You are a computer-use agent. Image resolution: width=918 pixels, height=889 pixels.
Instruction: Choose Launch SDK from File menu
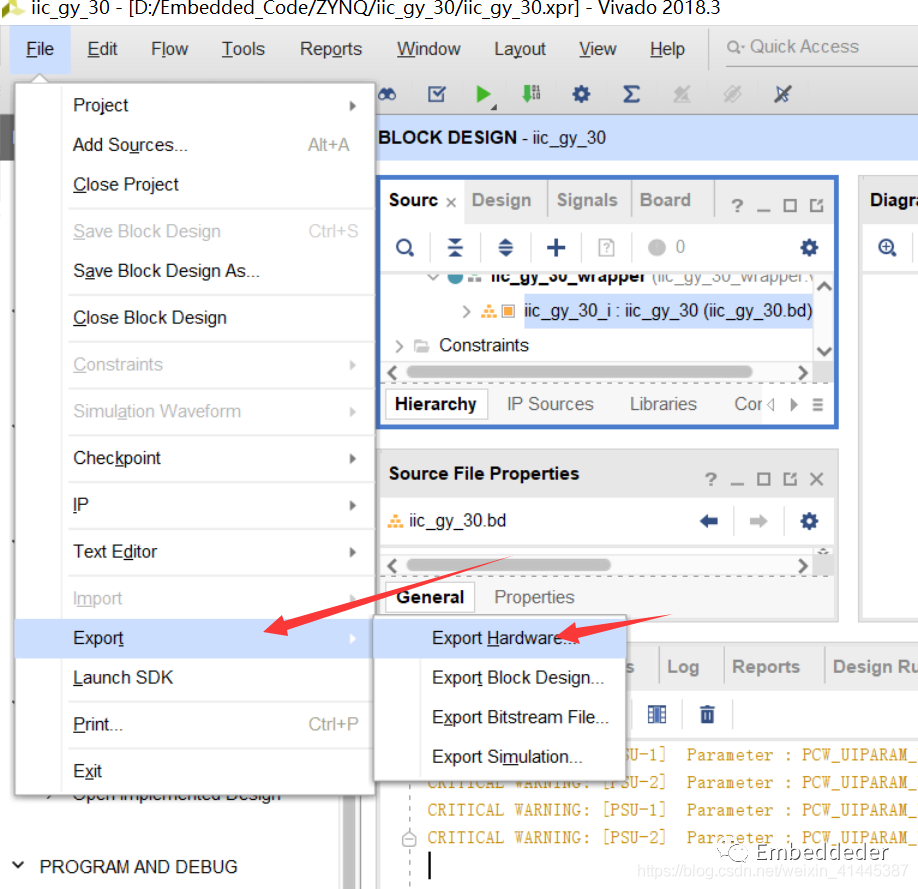point(123,677)
